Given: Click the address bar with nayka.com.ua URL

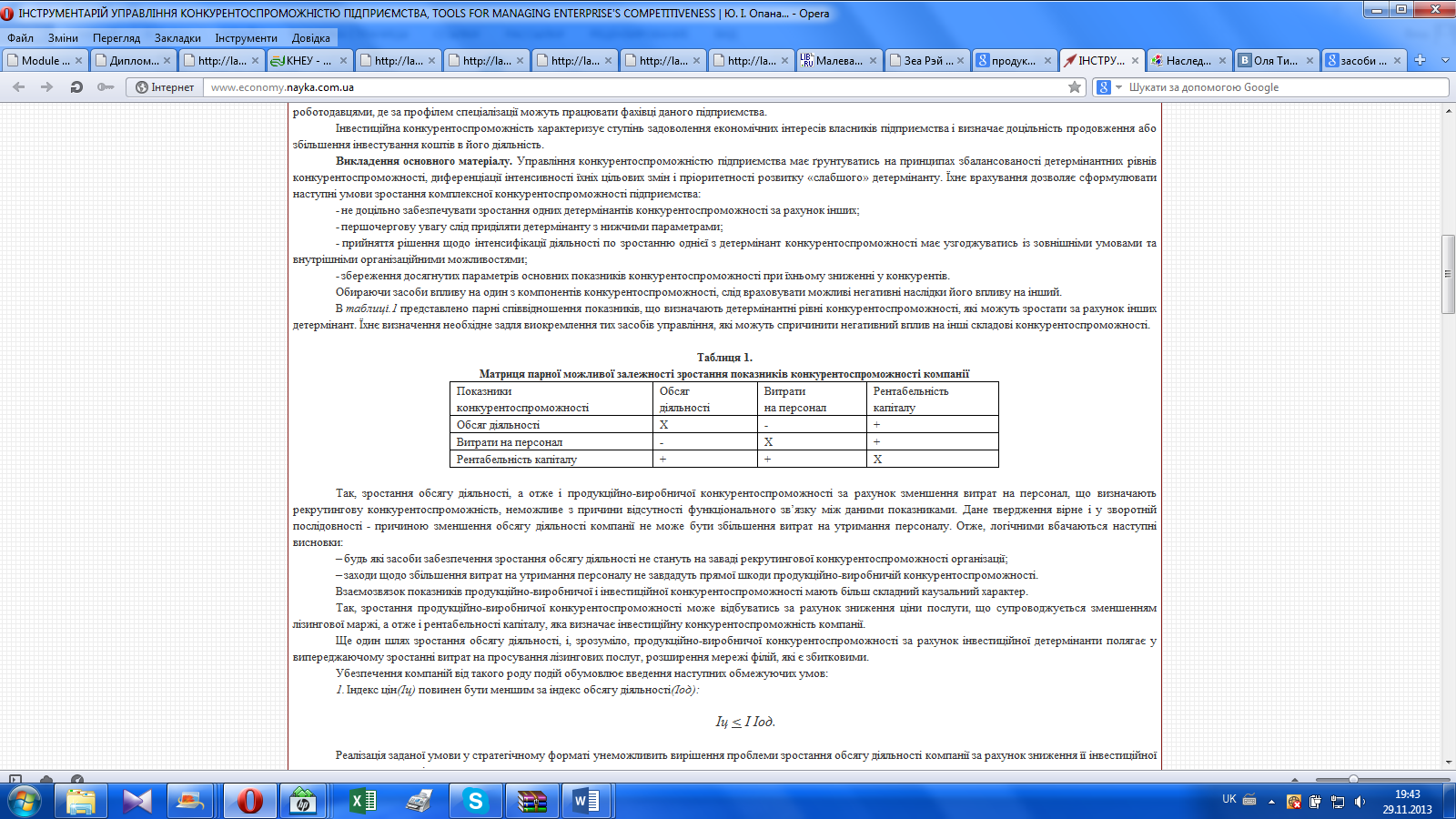Looking at the screenshot, I should pyautogui.click(x=634, y=87).
